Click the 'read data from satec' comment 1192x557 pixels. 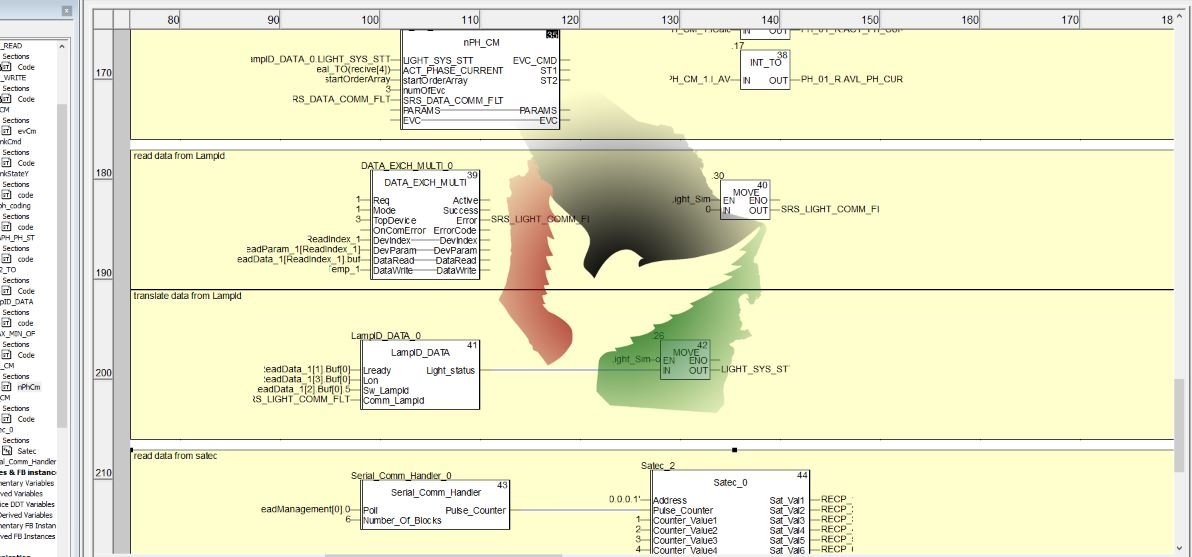(x=175, y=456)
